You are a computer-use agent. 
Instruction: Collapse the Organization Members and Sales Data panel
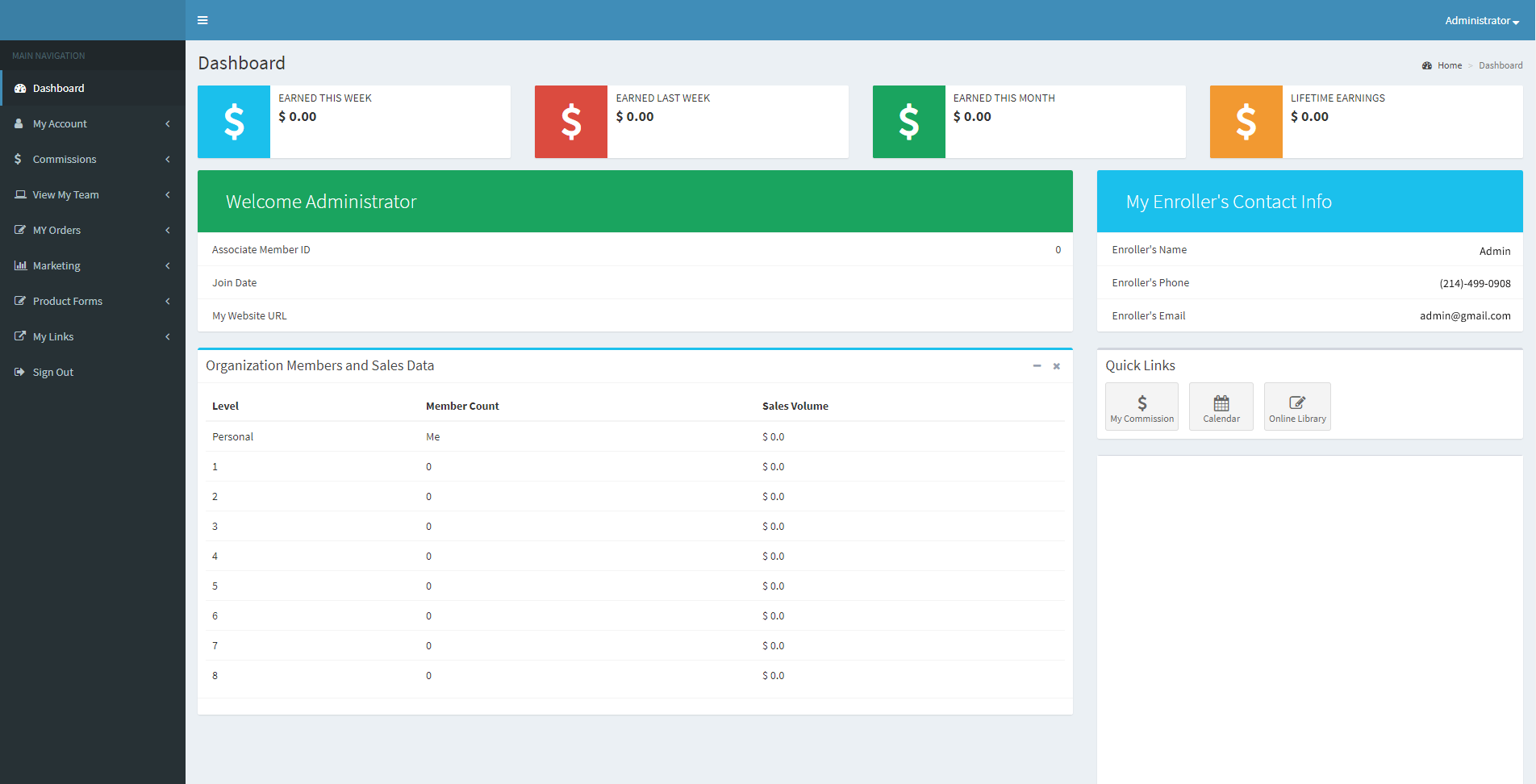pyautogui.click(x=1037, y=366)
